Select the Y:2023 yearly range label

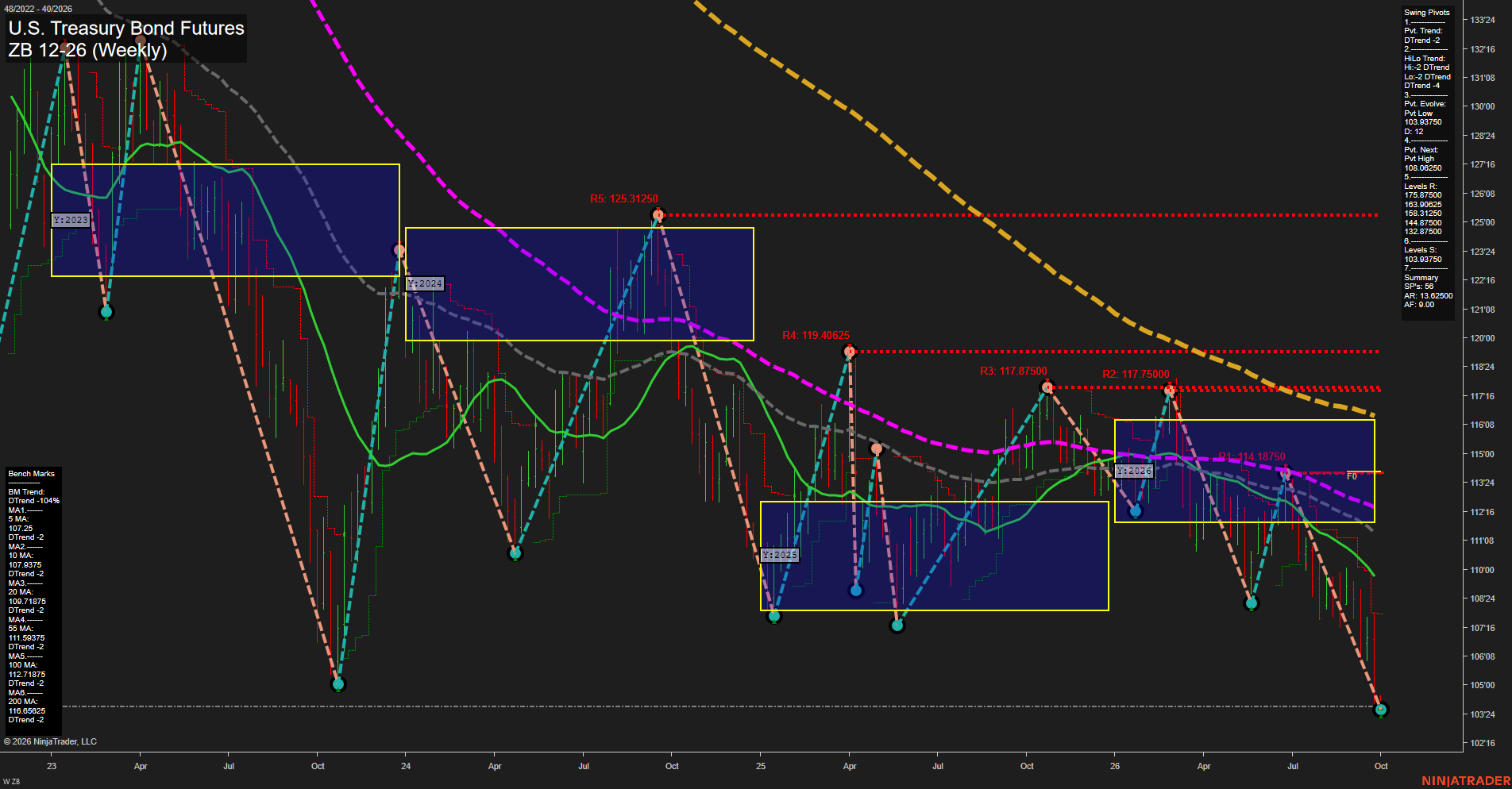click(71, 220)
